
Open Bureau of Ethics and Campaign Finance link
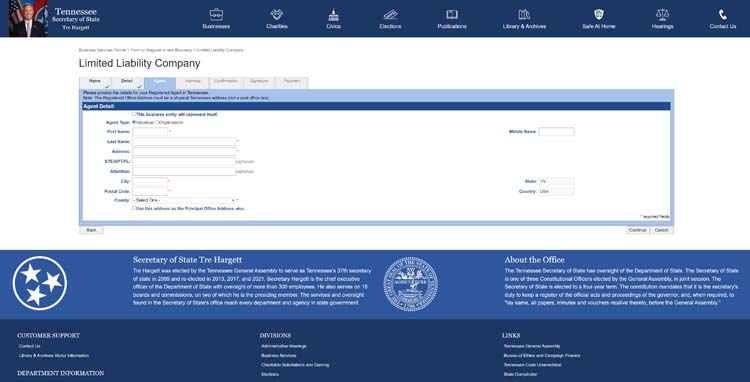tap(542, 356)
